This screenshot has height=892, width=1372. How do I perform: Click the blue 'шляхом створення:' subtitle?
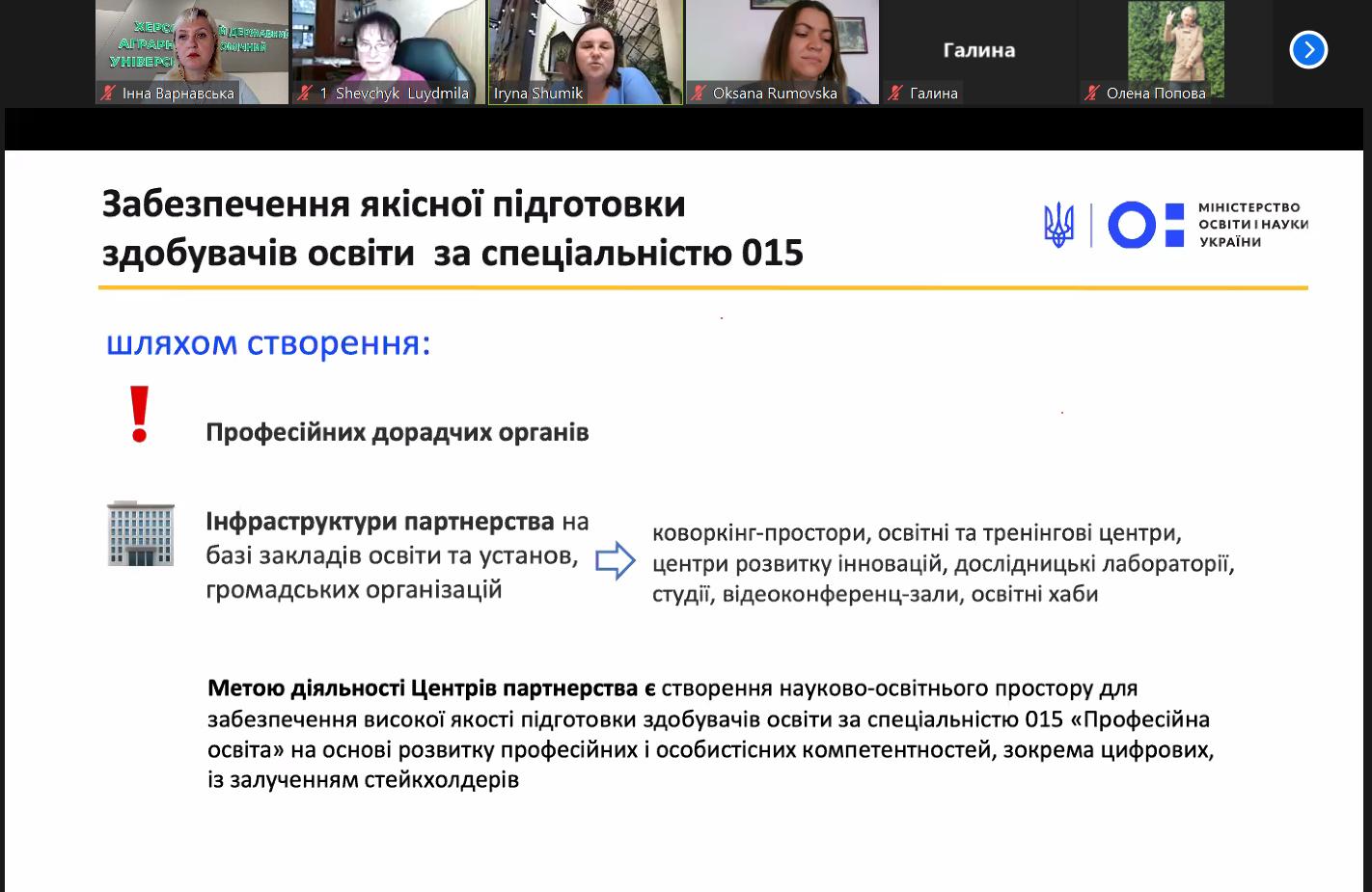(268, 343)
